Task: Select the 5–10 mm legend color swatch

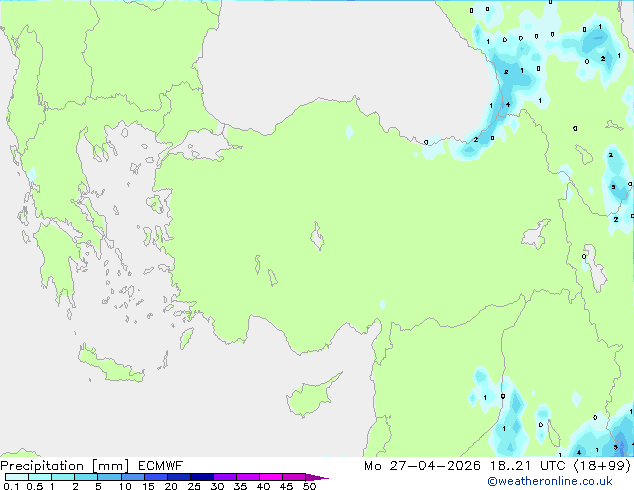Action: click(109, 477)
